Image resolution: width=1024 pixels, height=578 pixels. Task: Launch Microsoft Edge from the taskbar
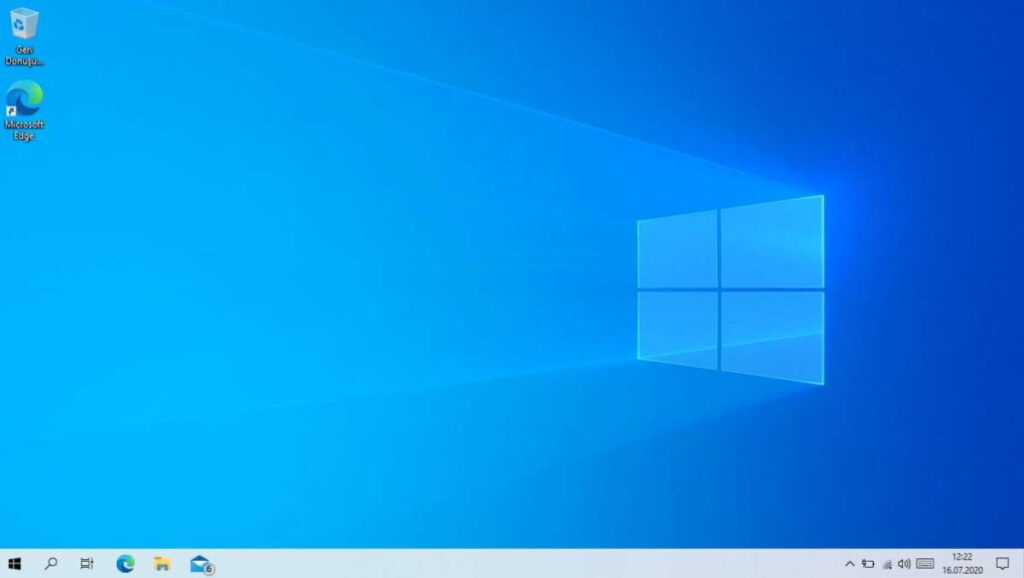[124, 564]
